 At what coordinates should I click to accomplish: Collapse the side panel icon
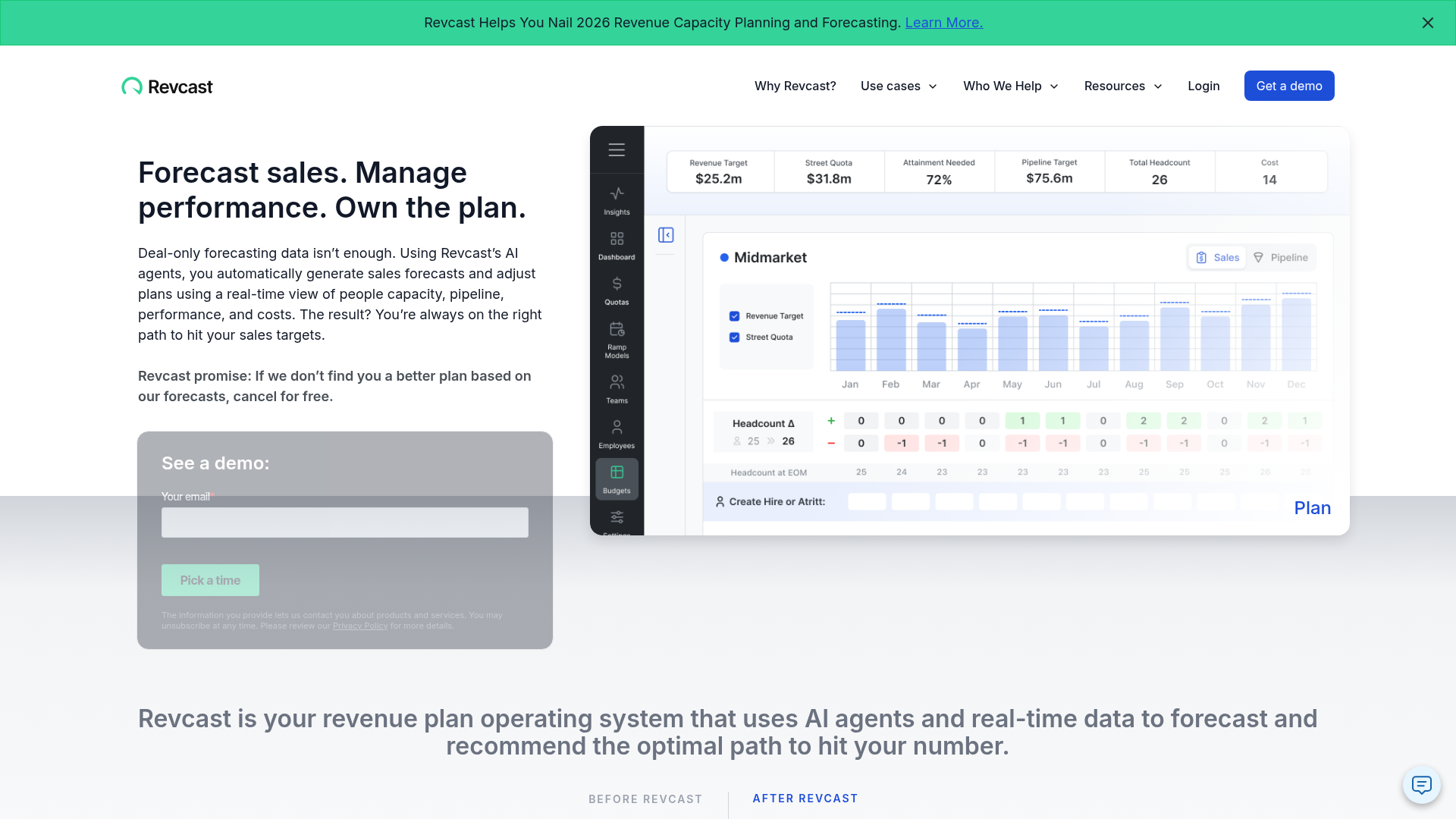tap(666, 235)
